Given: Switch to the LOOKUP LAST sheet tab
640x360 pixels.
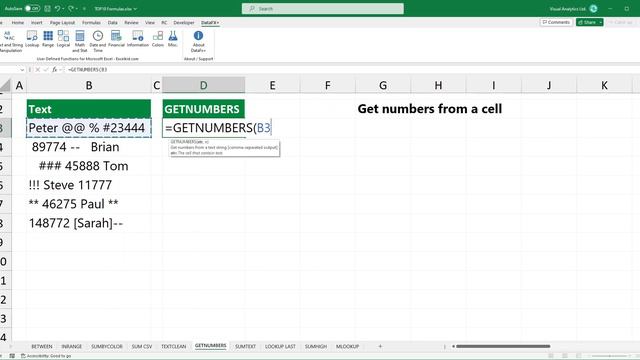Looking at the screenshot, I should pyautogui.click(x=280, y=346).
